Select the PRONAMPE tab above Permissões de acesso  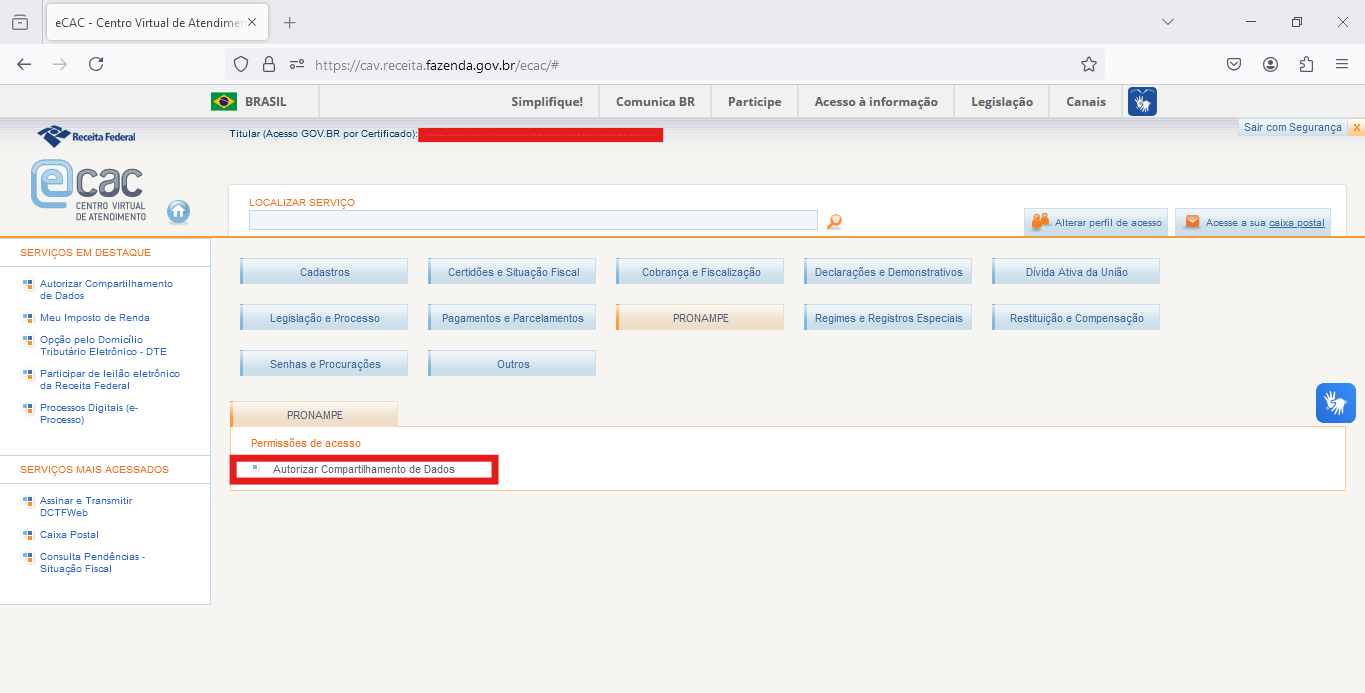(314, 414)
